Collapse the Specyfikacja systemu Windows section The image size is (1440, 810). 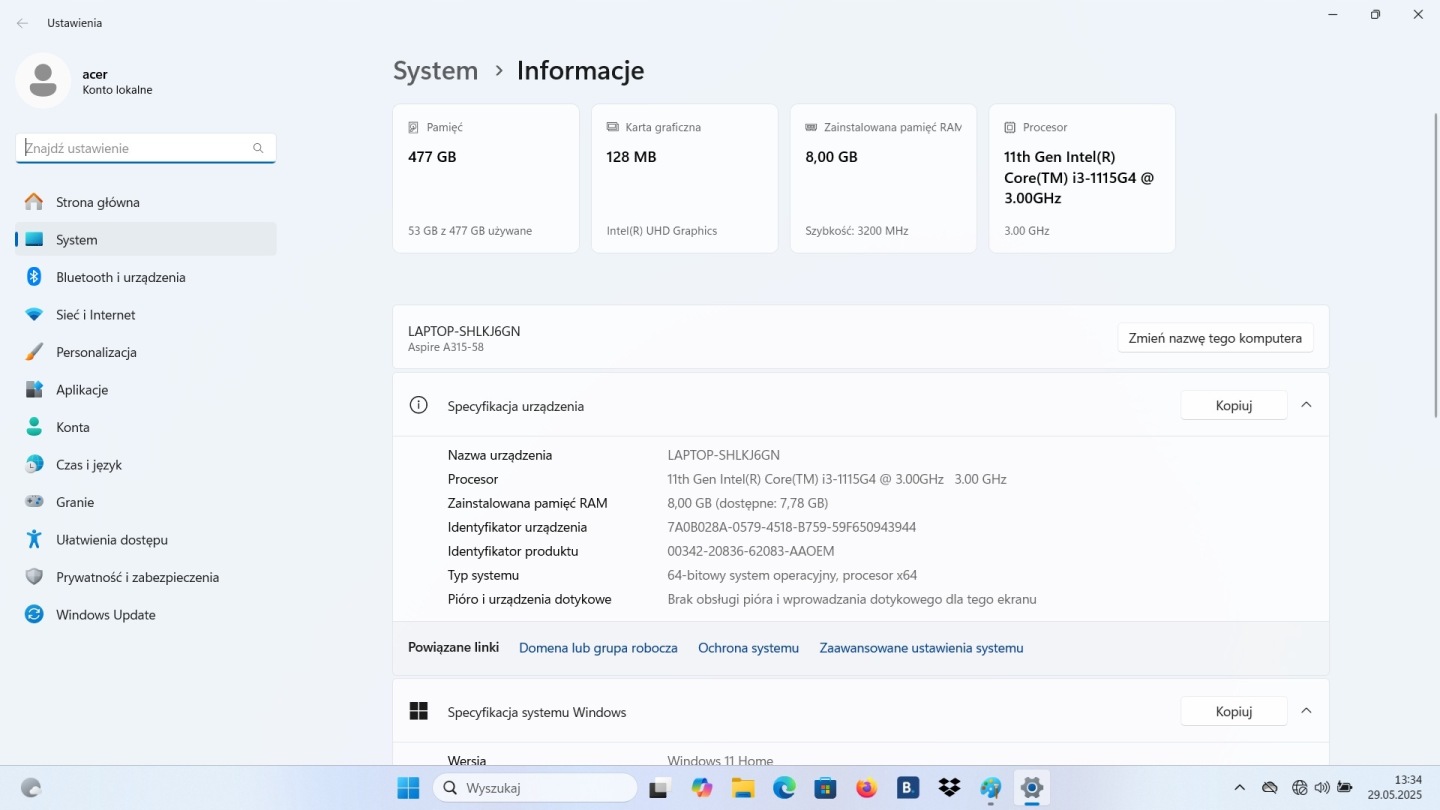point(1306,711)
